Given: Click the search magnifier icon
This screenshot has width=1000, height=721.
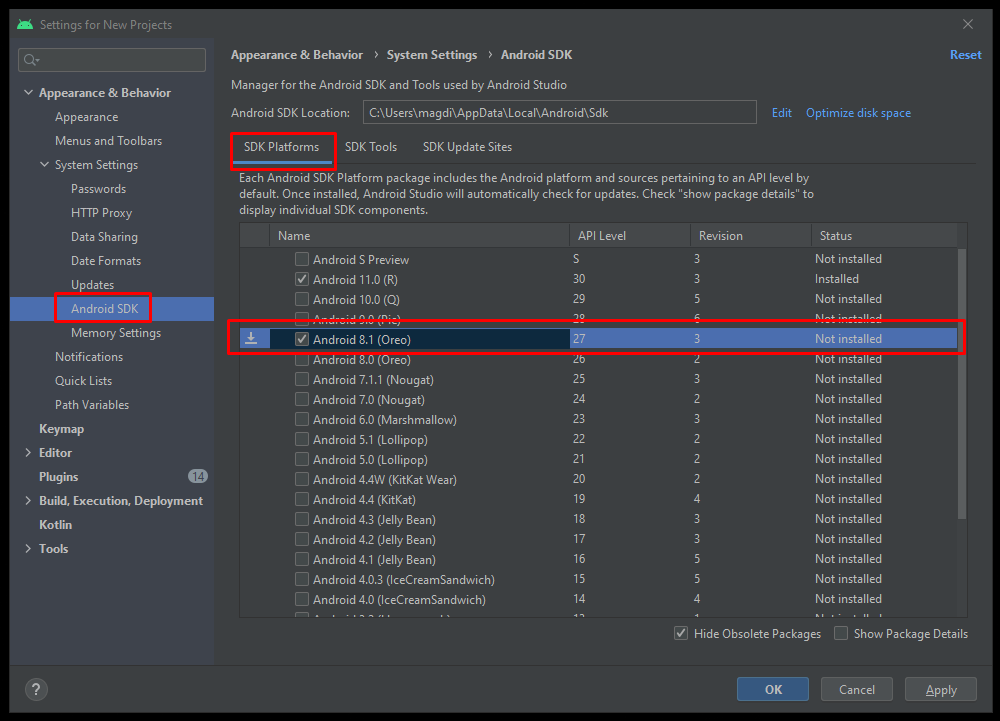Looking at the screenshot, I should point(30,60).
